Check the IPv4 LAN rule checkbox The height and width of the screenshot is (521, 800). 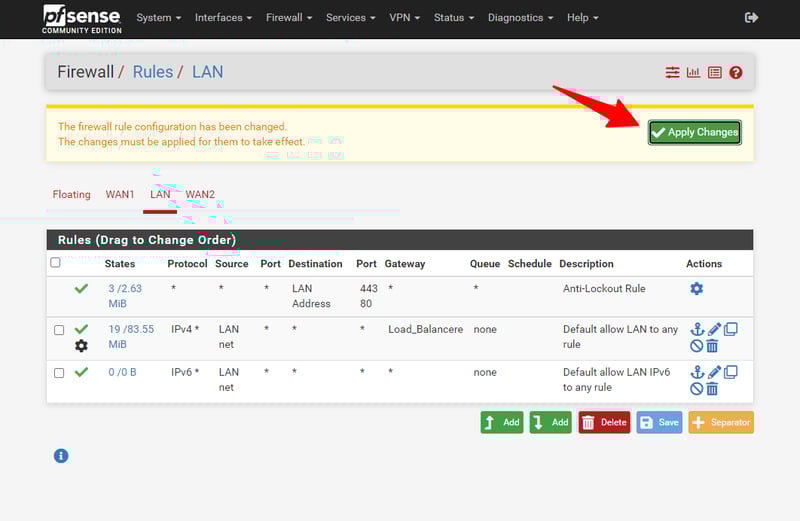click(59, 330)
